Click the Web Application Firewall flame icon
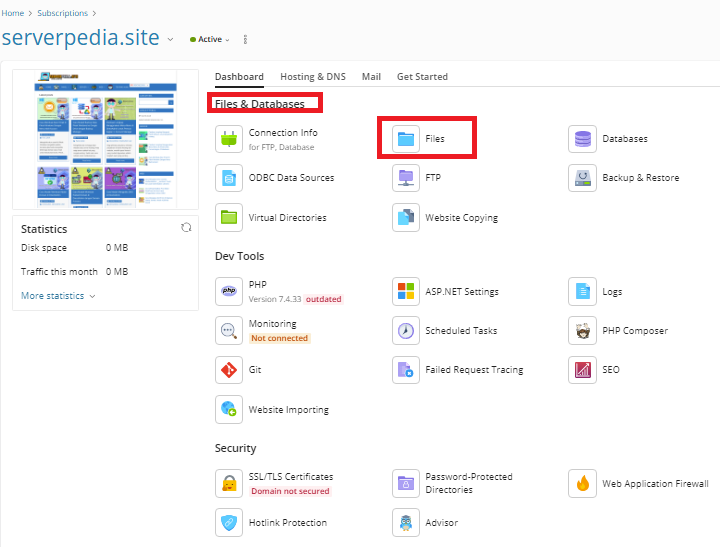 tap(582, 484)
